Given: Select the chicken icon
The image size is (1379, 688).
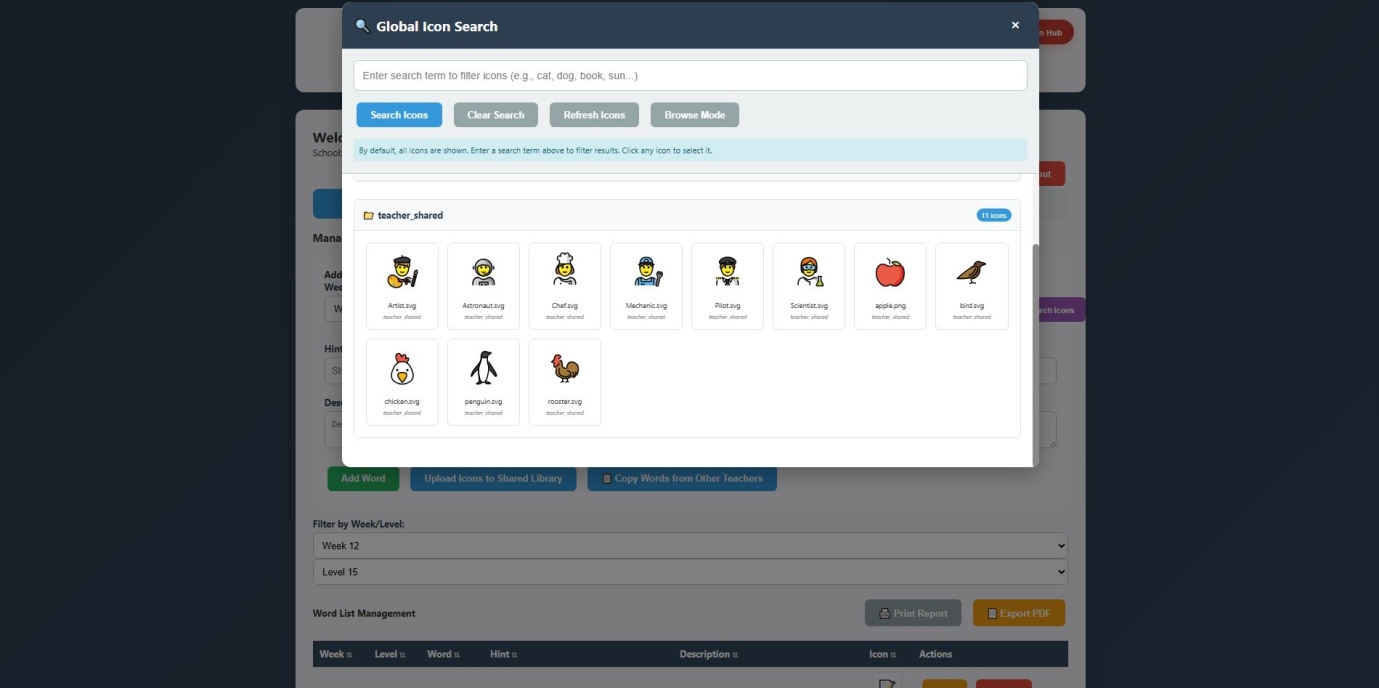Looking at the screenshot, I should [x=402, y=380].
